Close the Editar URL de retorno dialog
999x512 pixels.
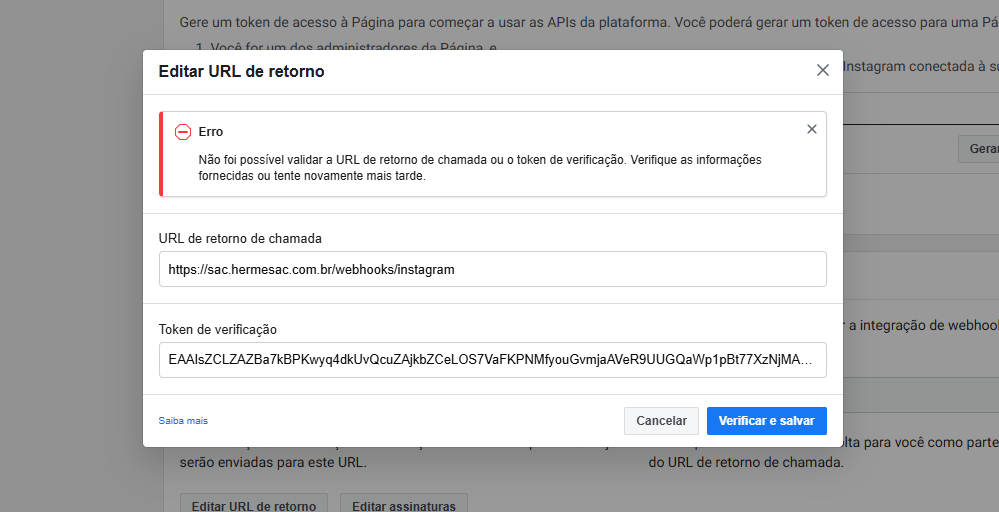pyautogui.click(x=823, y=70)
